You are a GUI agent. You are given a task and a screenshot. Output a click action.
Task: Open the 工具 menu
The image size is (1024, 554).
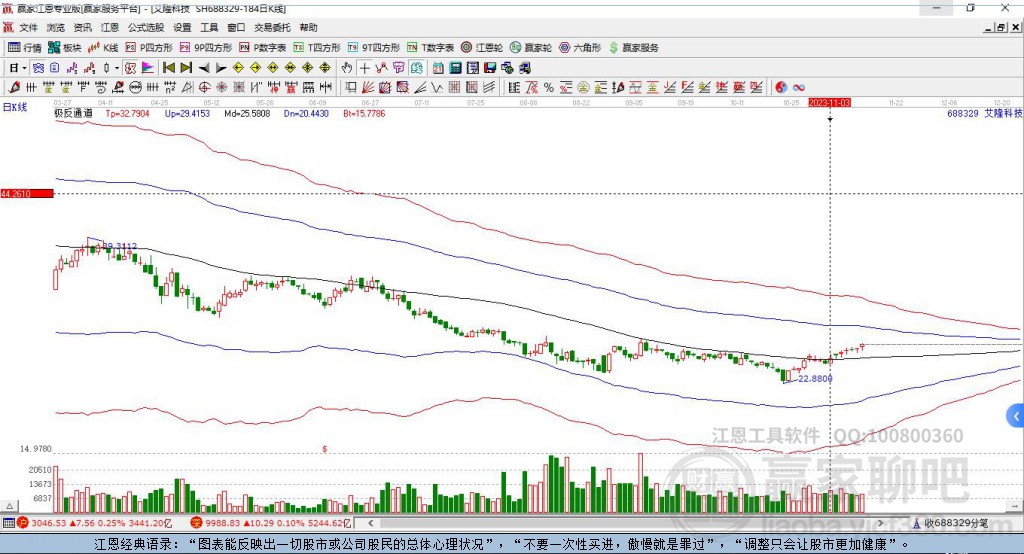coord(209,27)
